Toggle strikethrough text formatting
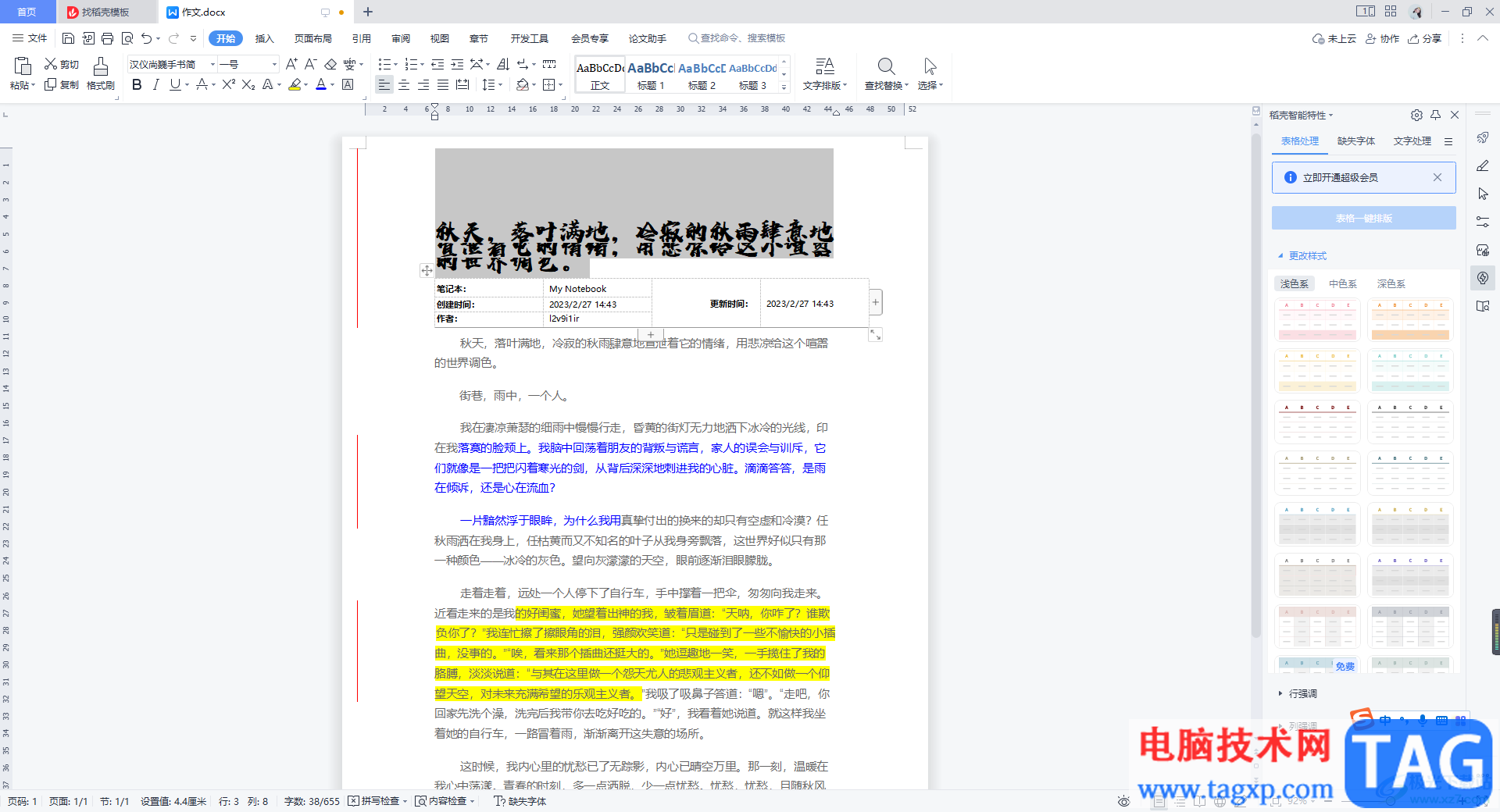1500x812 pixels. 202,84
